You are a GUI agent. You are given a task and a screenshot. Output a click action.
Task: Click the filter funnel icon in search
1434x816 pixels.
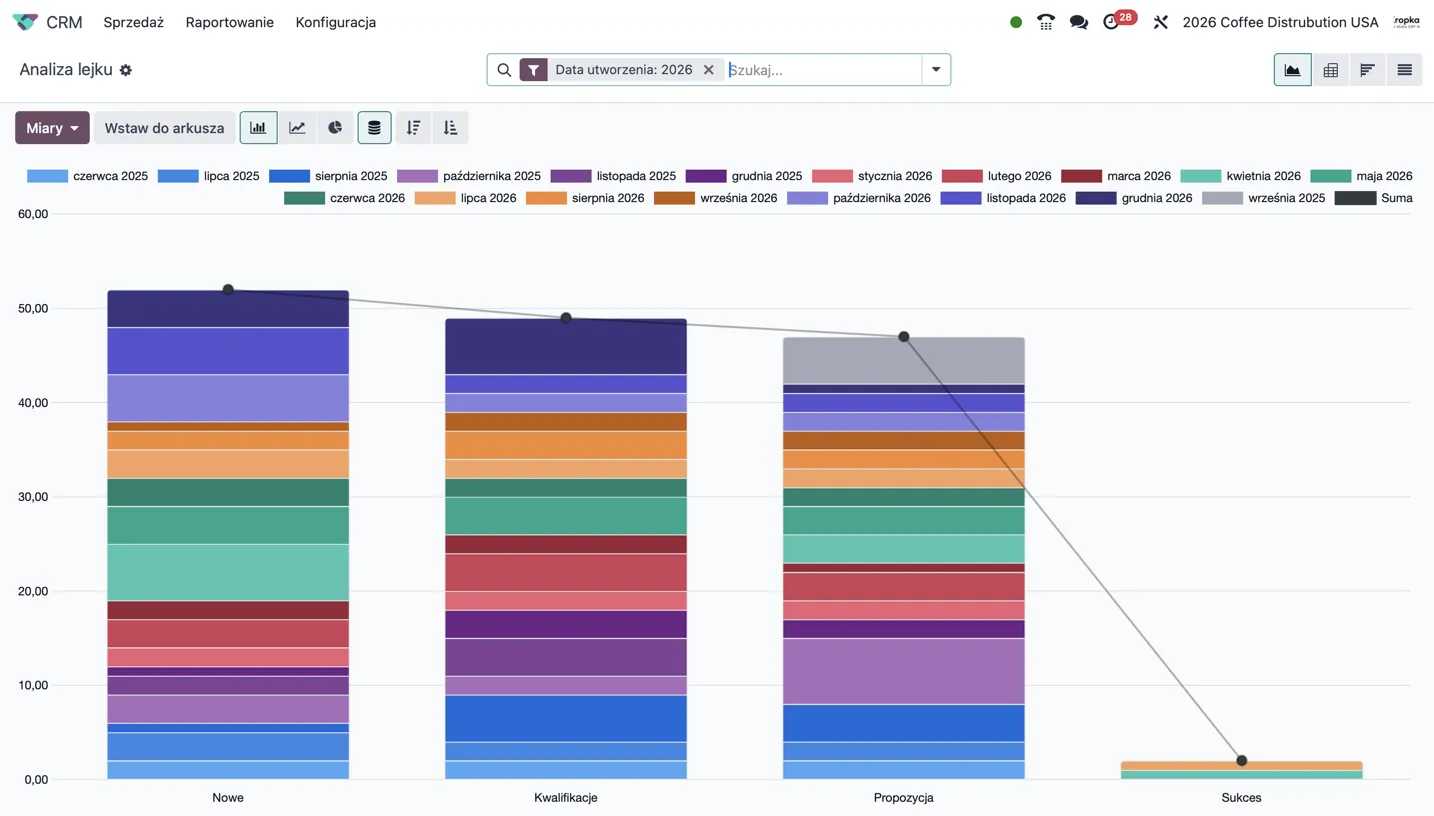(x=533, y=70)
